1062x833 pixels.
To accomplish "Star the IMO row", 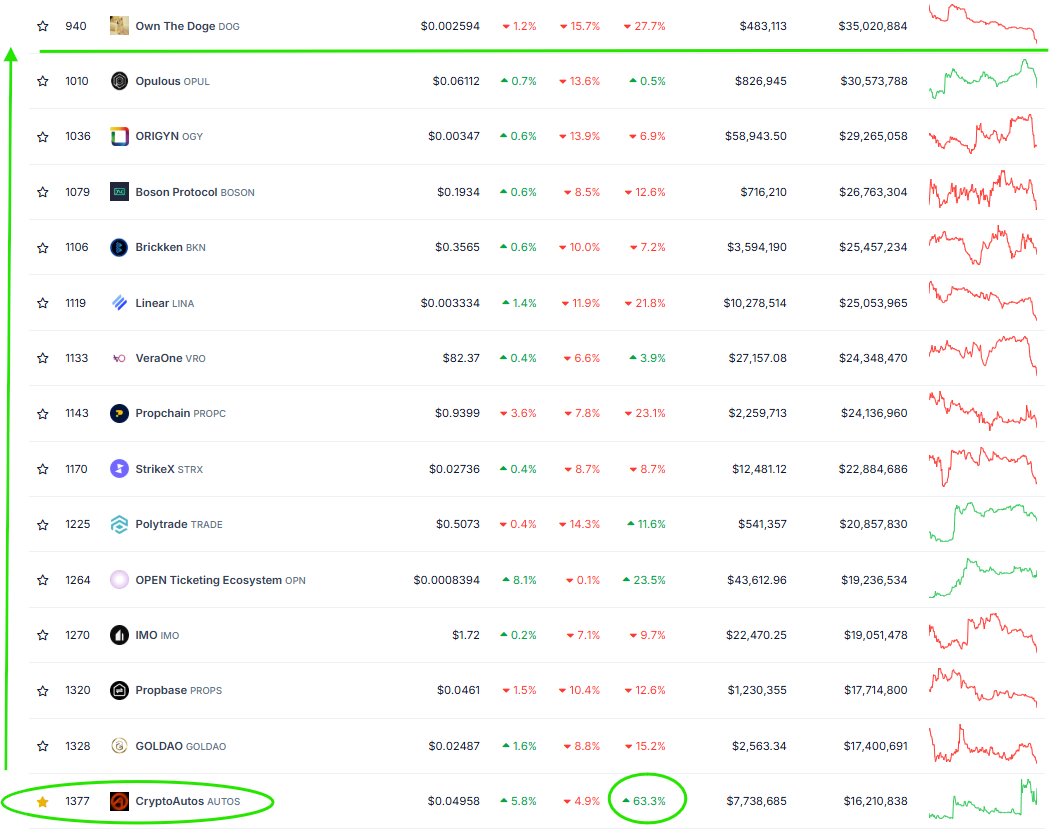I will (43, 635).
